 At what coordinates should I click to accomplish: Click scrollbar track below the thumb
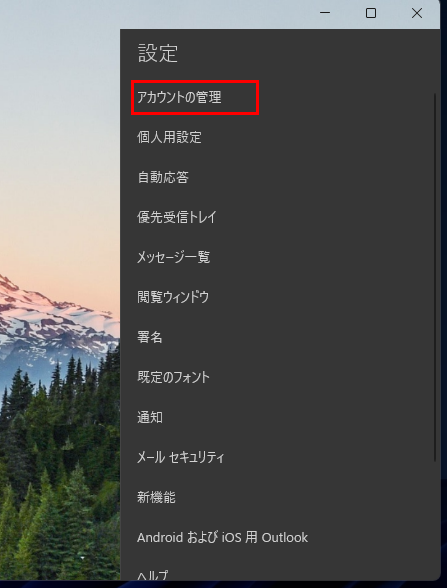[x=435, y=519]
